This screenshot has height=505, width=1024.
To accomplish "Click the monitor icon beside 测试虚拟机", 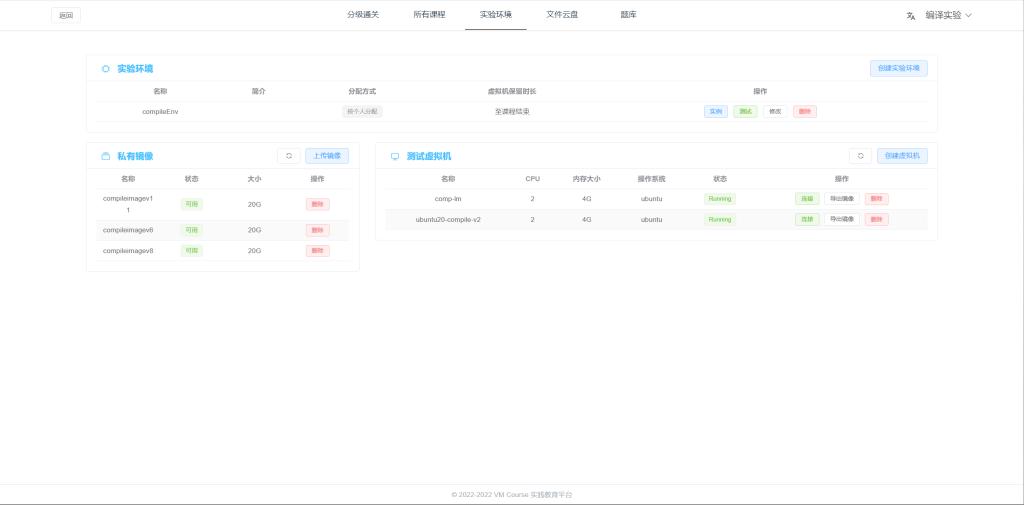I will pos(395,156).
